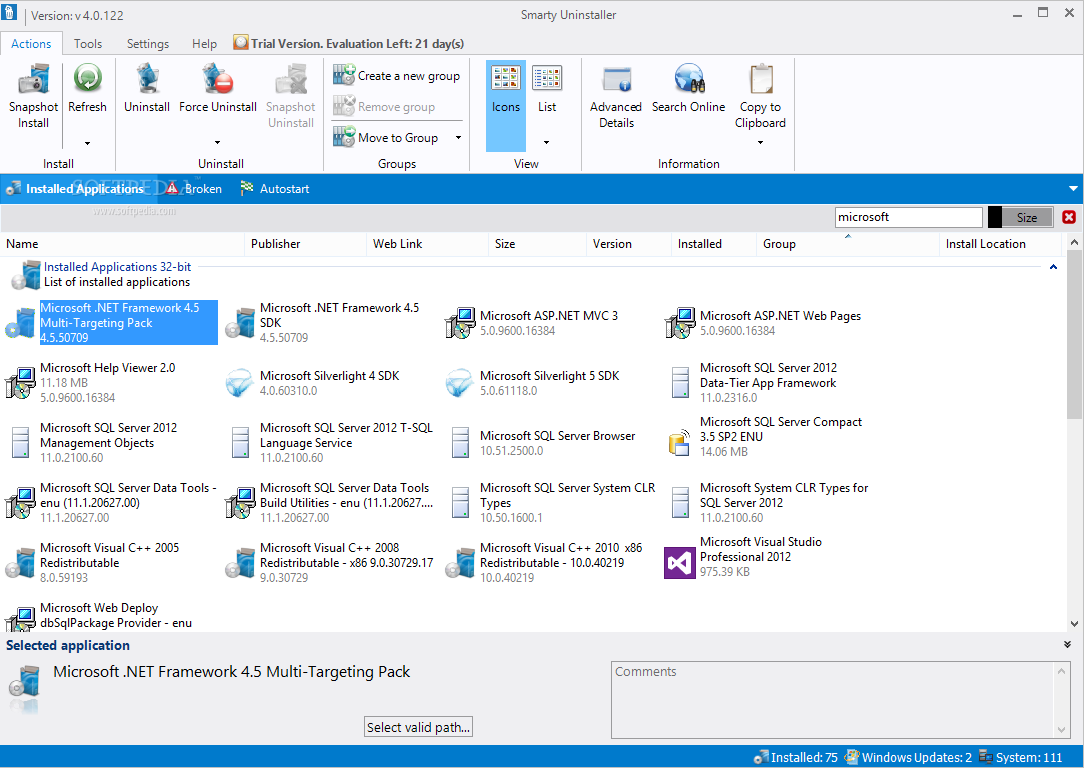The width and height of the screenshot is (1084, 768).
Task: Click the Uninstall ribbon icon
Action: point(147,78)
